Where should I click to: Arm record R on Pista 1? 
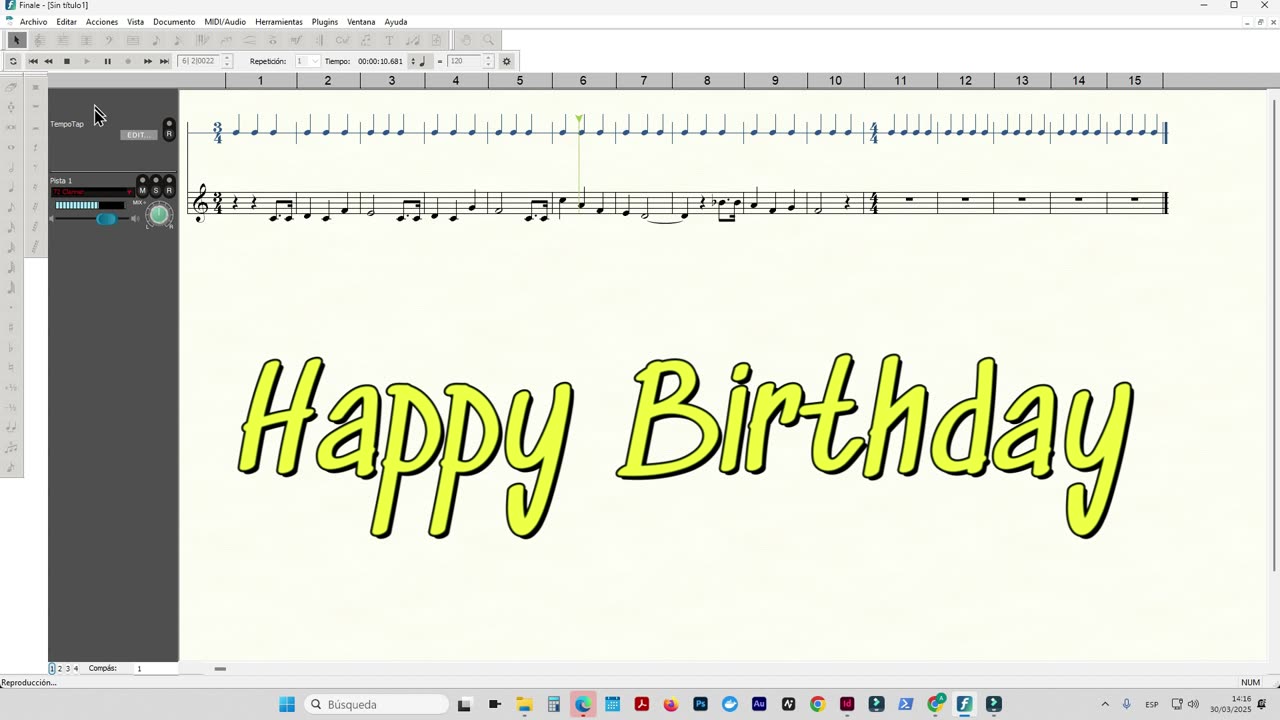[168, 190]
